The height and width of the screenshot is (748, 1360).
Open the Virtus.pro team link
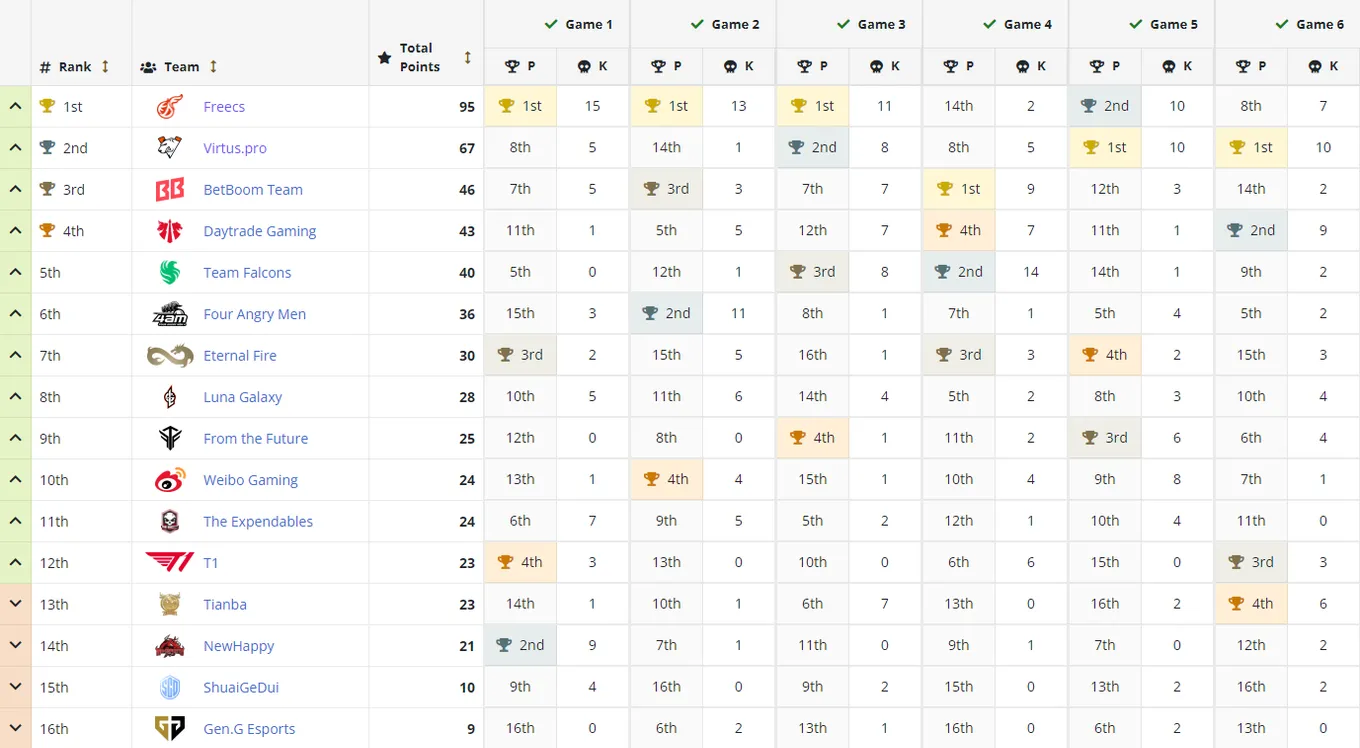[235, 148]
